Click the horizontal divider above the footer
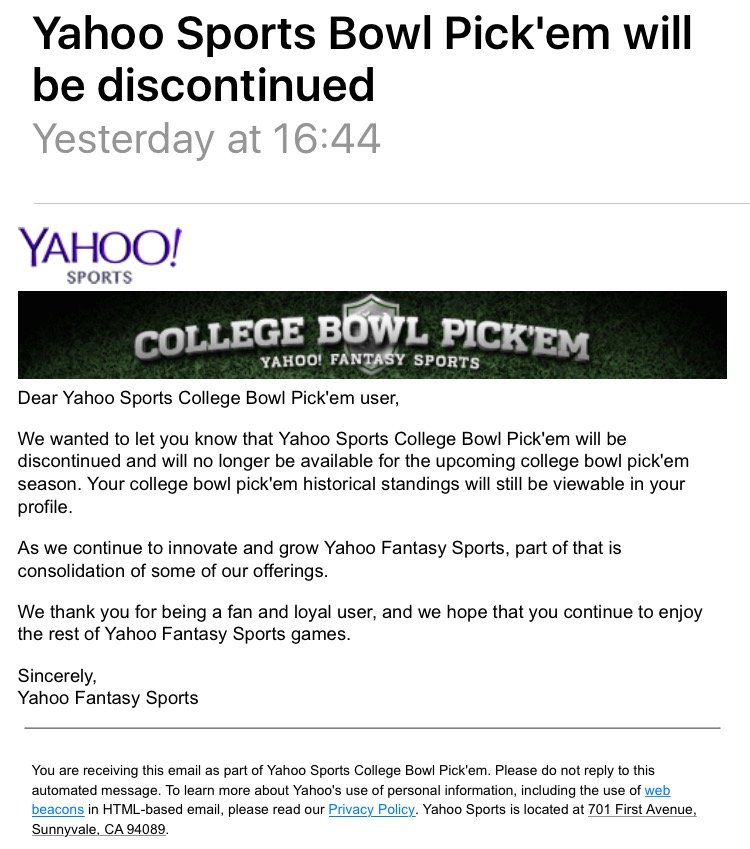 pos(372,728)
